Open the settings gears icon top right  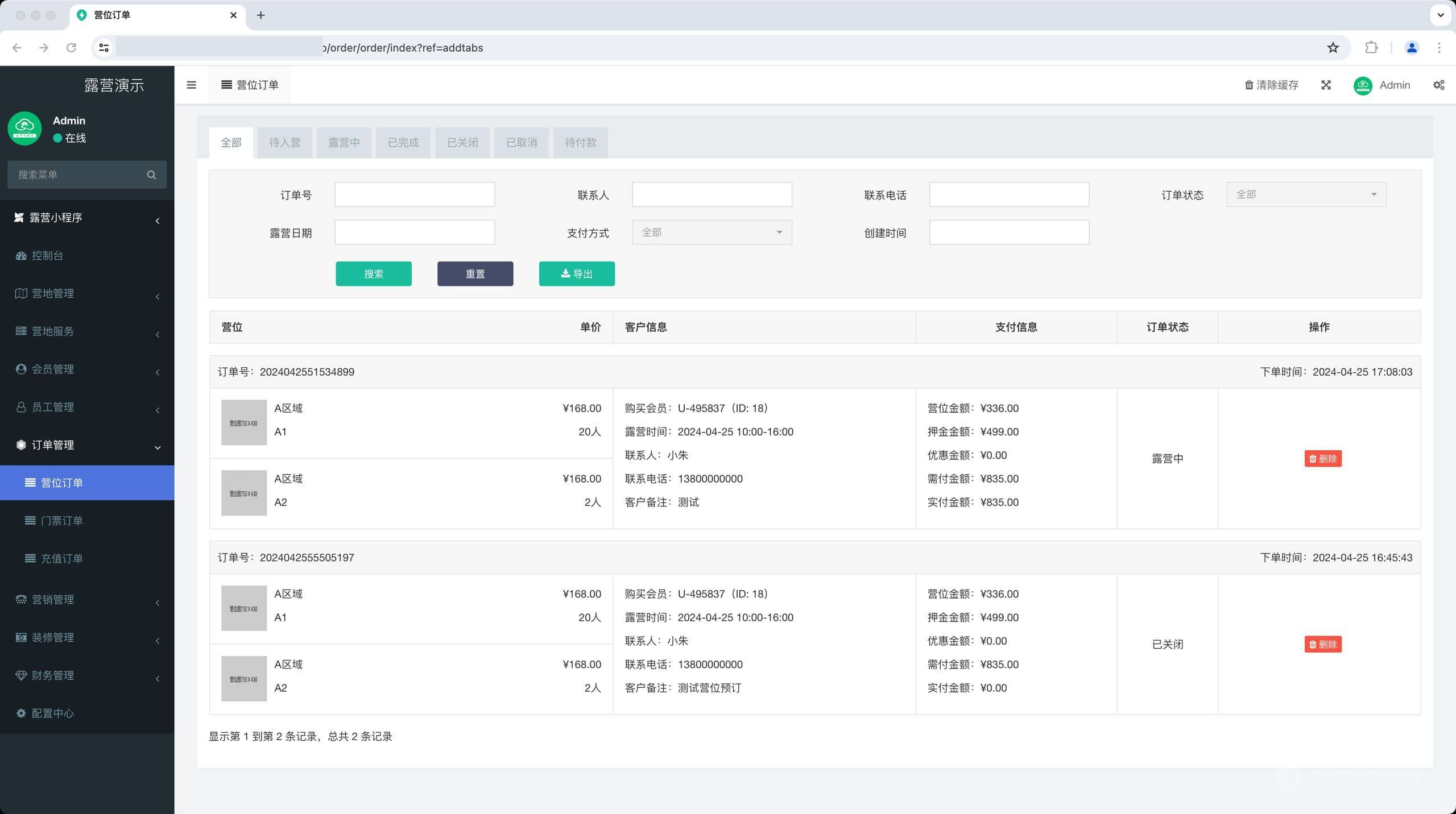click(1438, 85)
